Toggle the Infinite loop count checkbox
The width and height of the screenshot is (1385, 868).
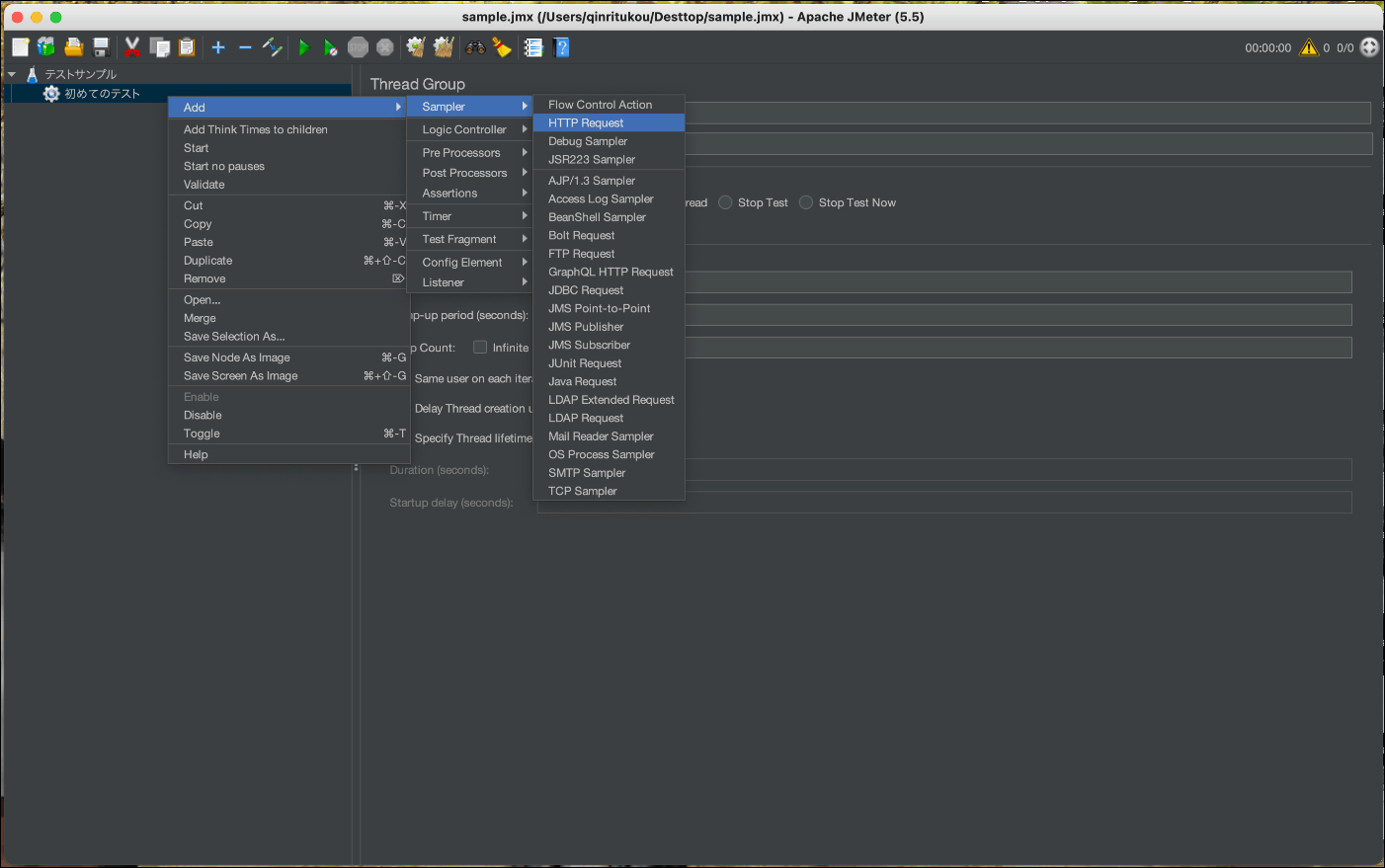pos(480,348)
